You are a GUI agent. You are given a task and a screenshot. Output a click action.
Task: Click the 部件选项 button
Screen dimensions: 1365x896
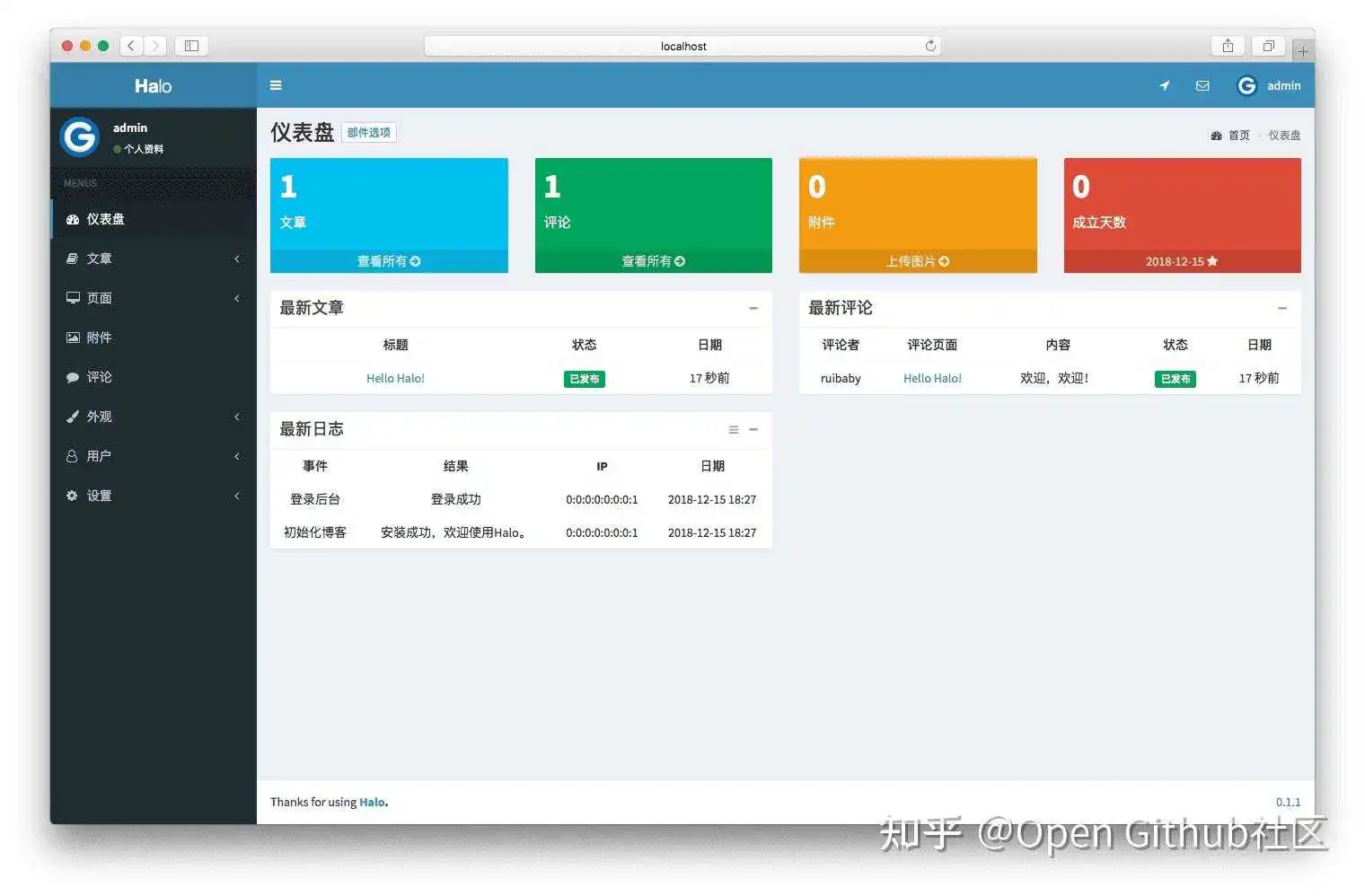click(x=369, y=133)
